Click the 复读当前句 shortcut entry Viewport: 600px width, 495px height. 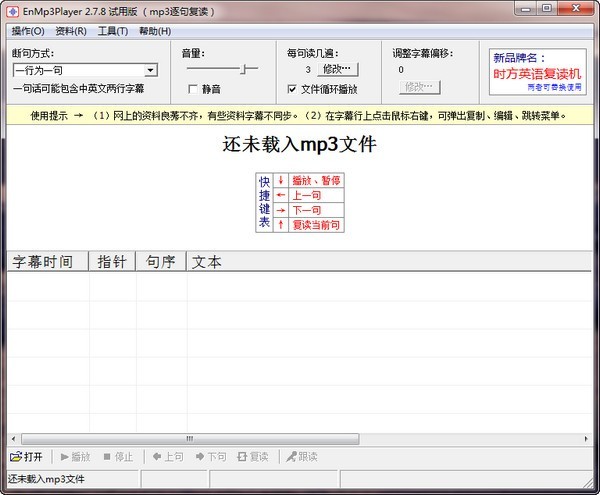(316, 225)
